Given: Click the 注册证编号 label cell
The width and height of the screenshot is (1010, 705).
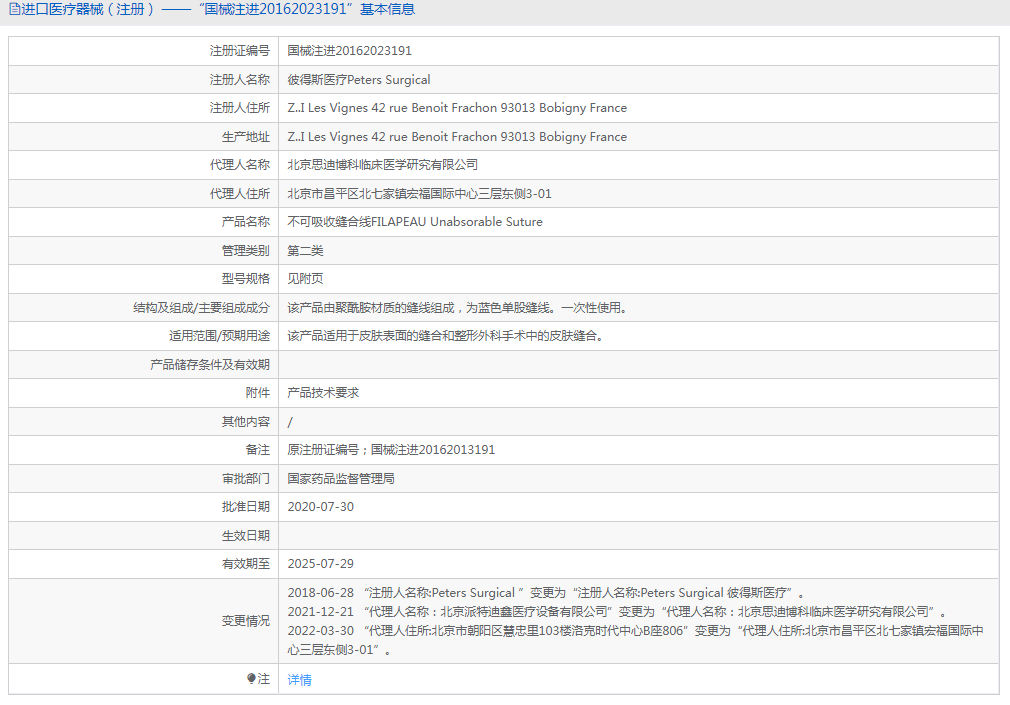Looking at the screenshot, I should [240, 51].
